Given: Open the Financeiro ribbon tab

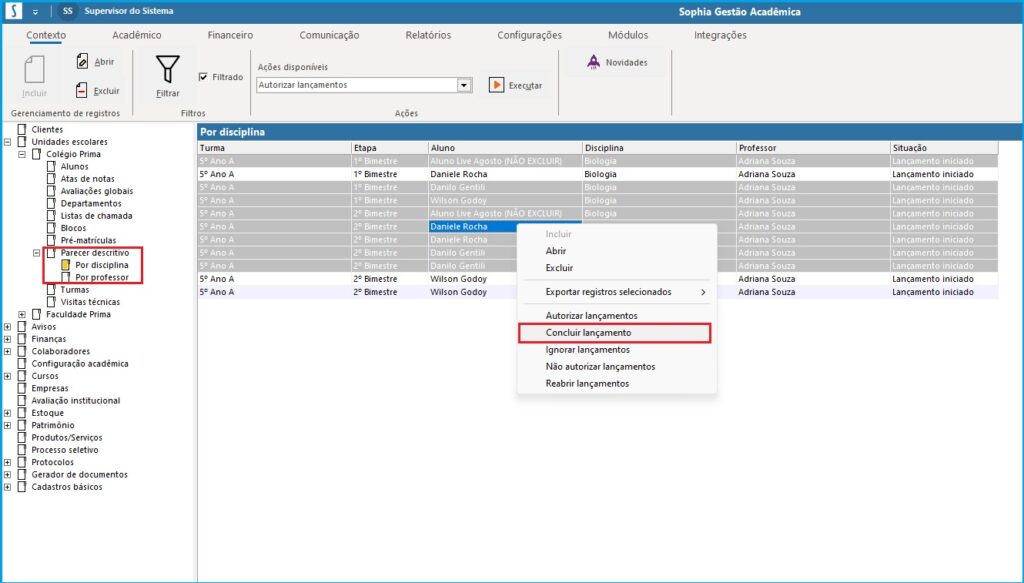Looking at the screenshot, I should coord(230,35).
